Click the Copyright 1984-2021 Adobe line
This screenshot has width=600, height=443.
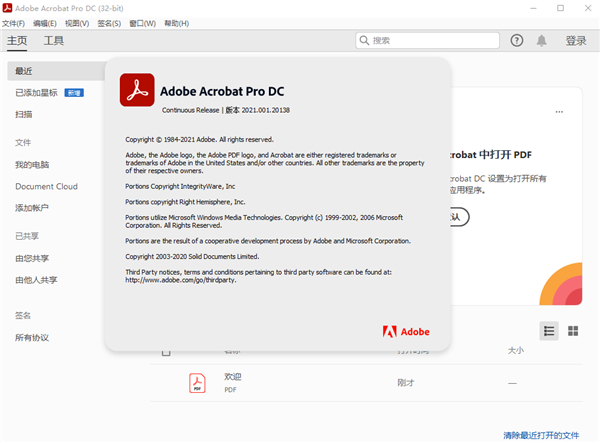(x=199, y=140)
